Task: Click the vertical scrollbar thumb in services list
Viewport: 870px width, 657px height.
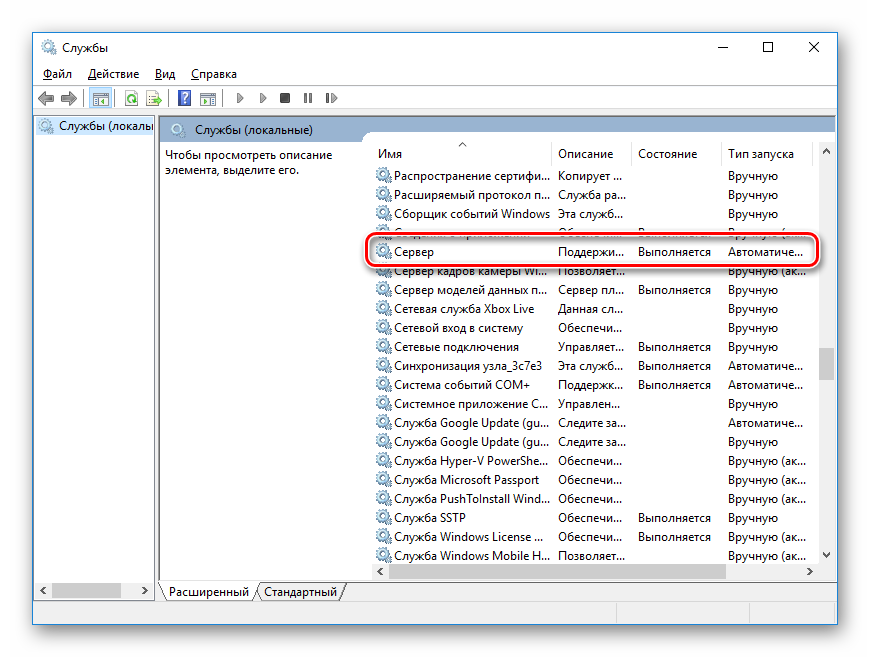Action: (x=826, y=364)
